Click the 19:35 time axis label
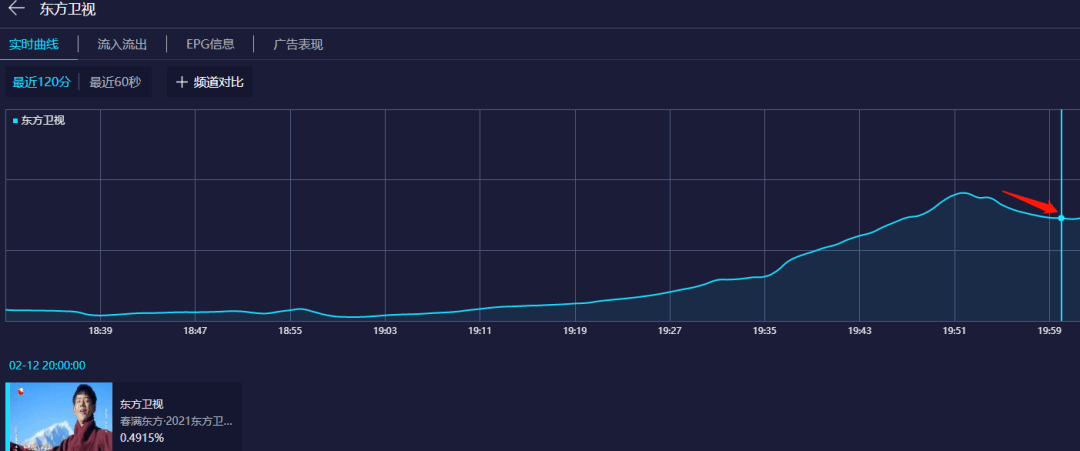This screenshot has height=451, width=1080. 765,331
